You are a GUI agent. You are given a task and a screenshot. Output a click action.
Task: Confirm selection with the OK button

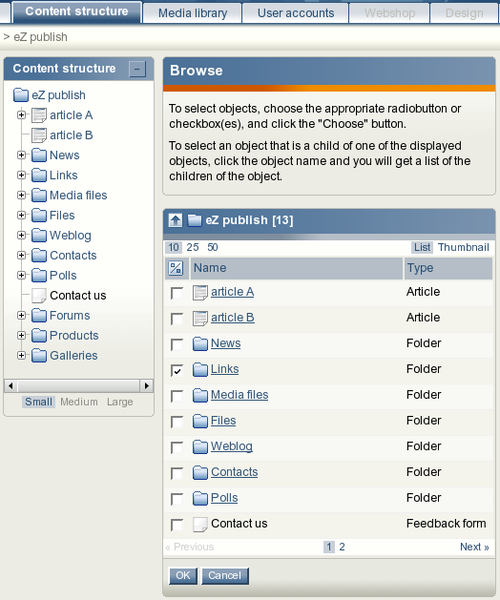[183, 576]
